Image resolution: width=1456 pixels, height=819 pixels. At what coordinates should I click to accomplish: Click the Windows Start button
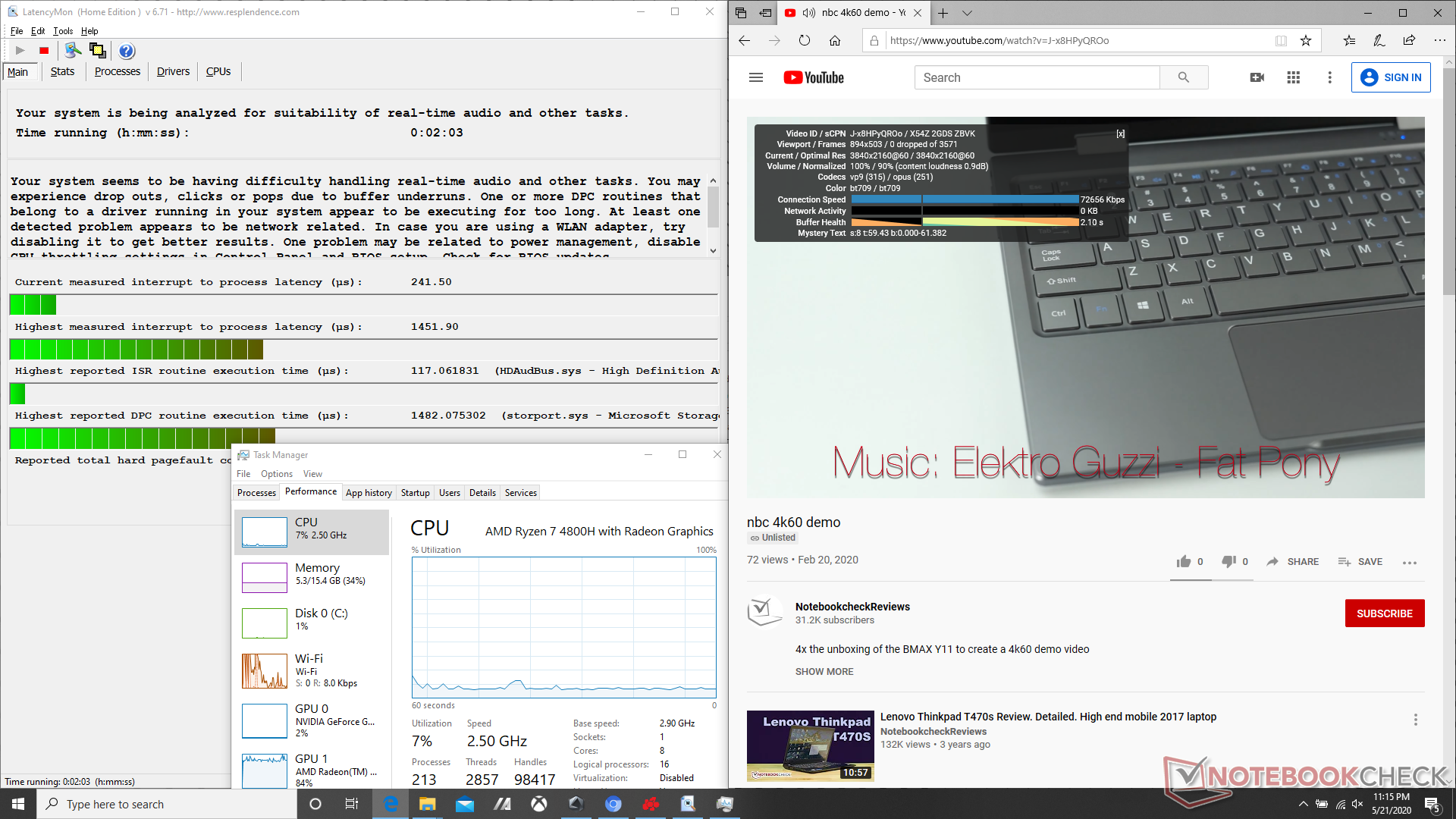tap(18, 804)
